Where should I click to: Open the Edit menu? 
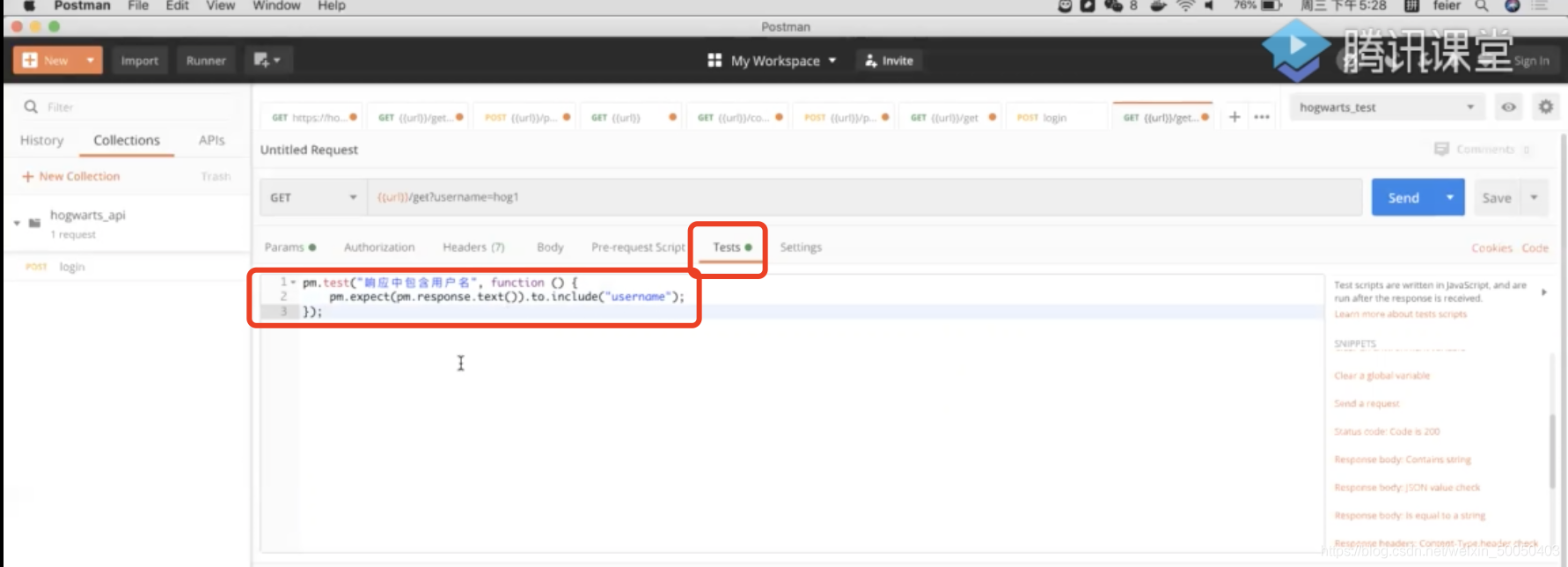[x=177, y=5]
